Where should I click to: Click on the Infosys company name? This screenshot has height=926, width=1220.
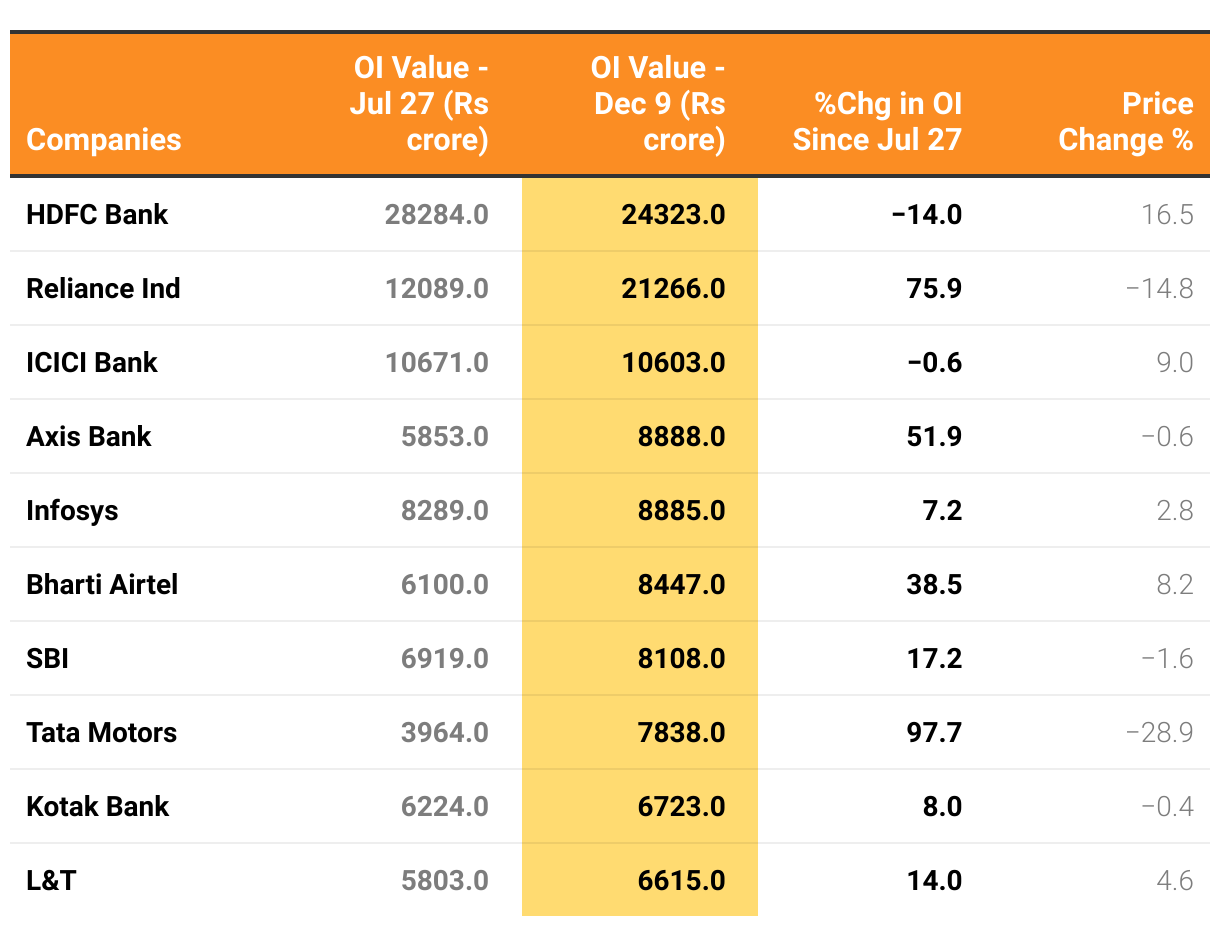point(72,510)
